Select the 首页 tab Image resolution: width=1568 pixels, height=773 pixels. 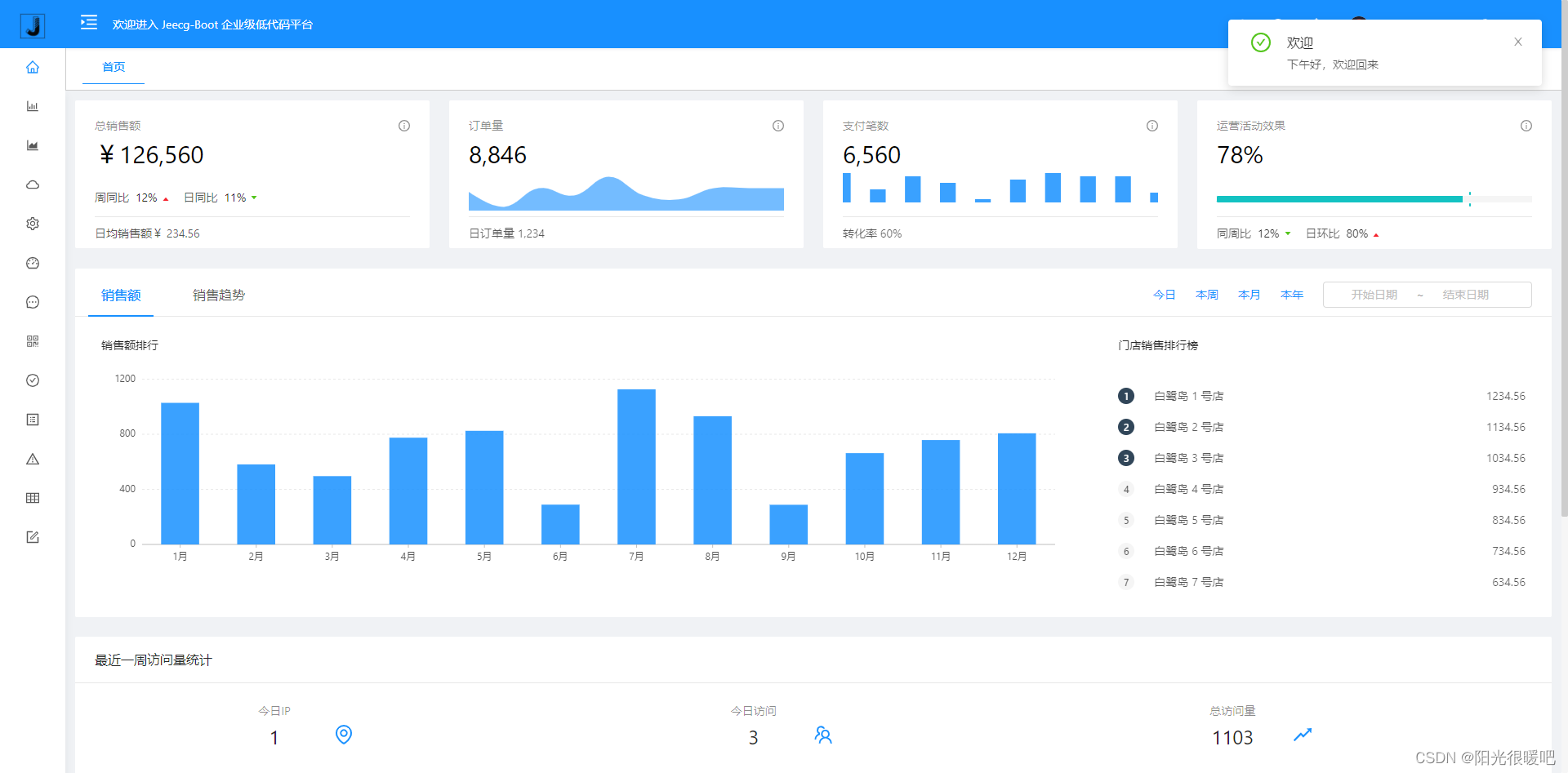(114, 67)
